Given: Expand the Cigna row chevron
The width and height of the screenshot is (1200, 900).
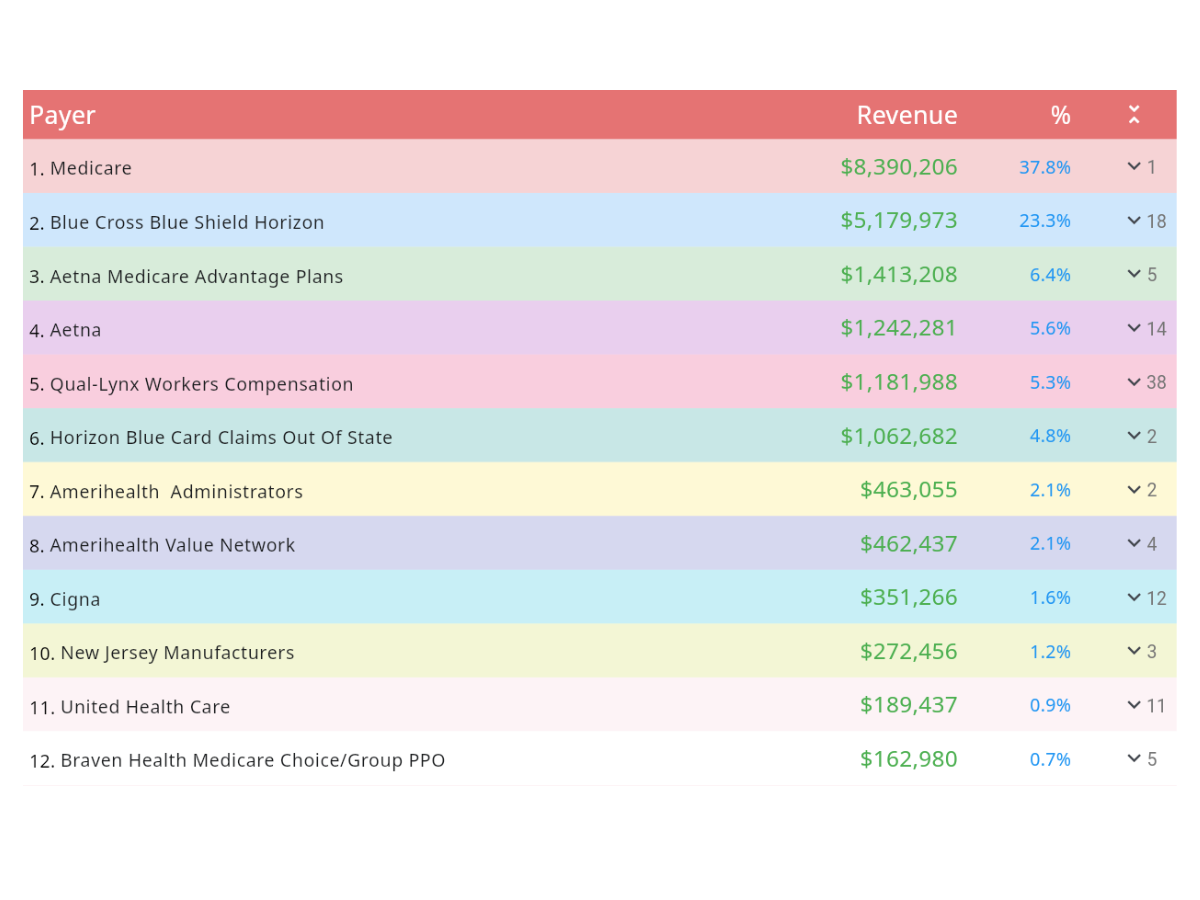Looking at the screenshot, I should click(1134, 598).
